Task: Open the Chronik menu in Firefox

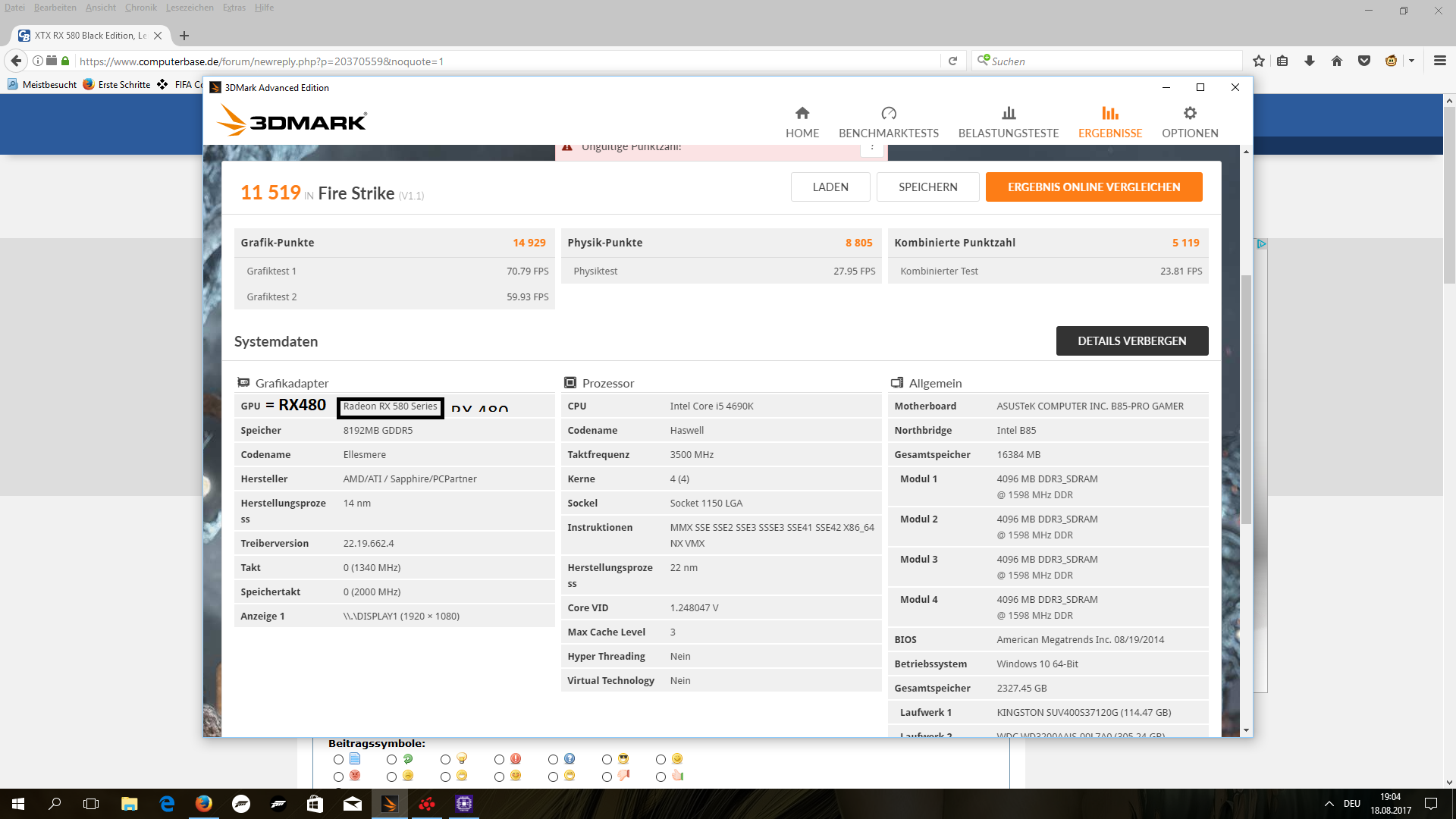Action: [140, 8]
